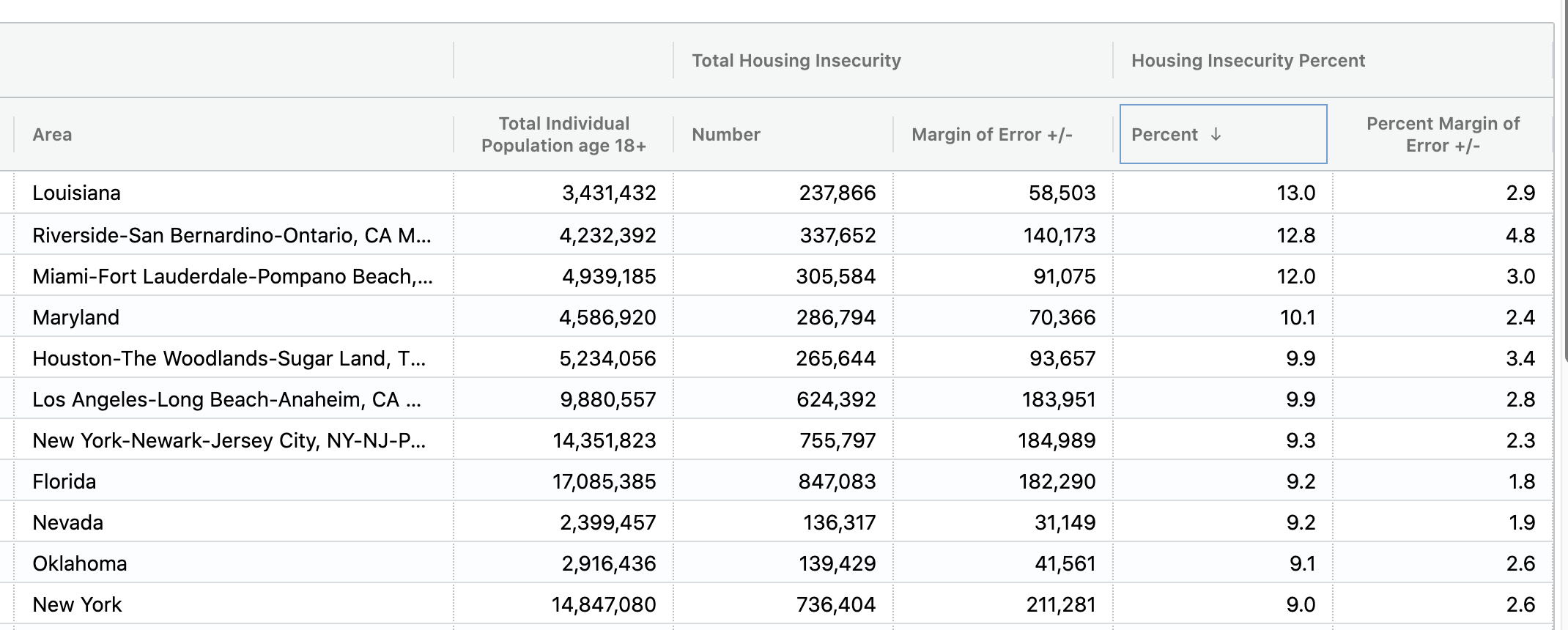Screen dimensions: 1568x630
Task: Select New York-Newark-Jersey City row
Action: 229,440
